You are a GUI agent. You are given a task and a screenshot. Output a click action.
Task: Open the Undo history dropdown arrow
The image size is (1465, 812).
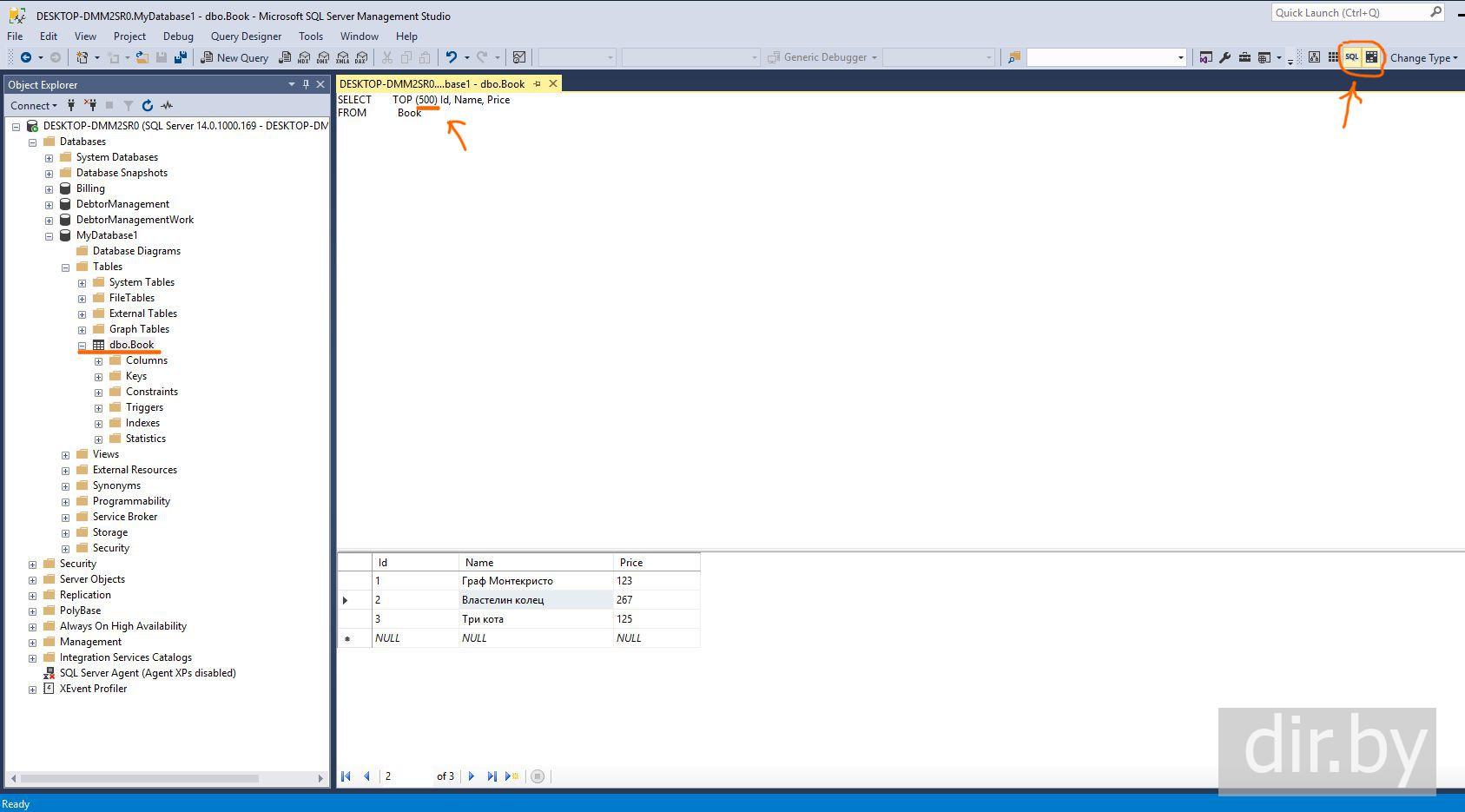466,57
